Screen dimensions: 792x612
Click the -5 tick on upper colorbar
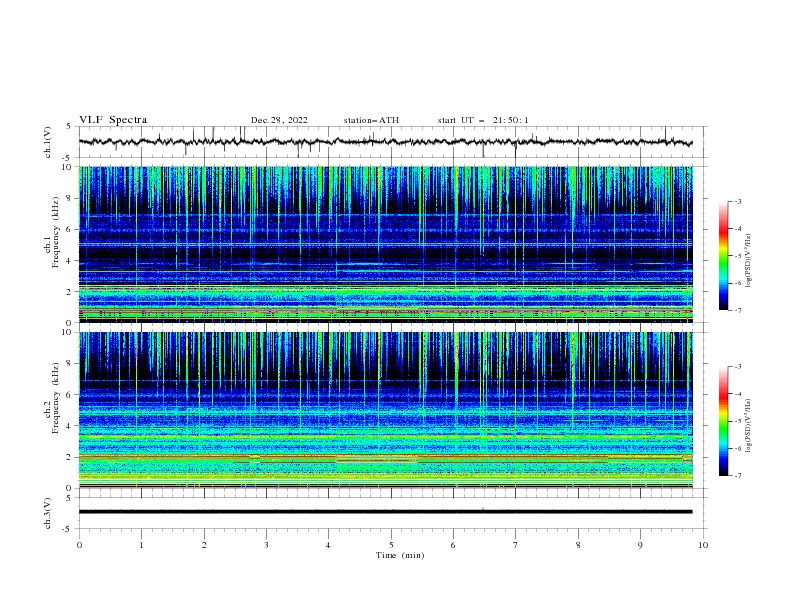(738, 256)
